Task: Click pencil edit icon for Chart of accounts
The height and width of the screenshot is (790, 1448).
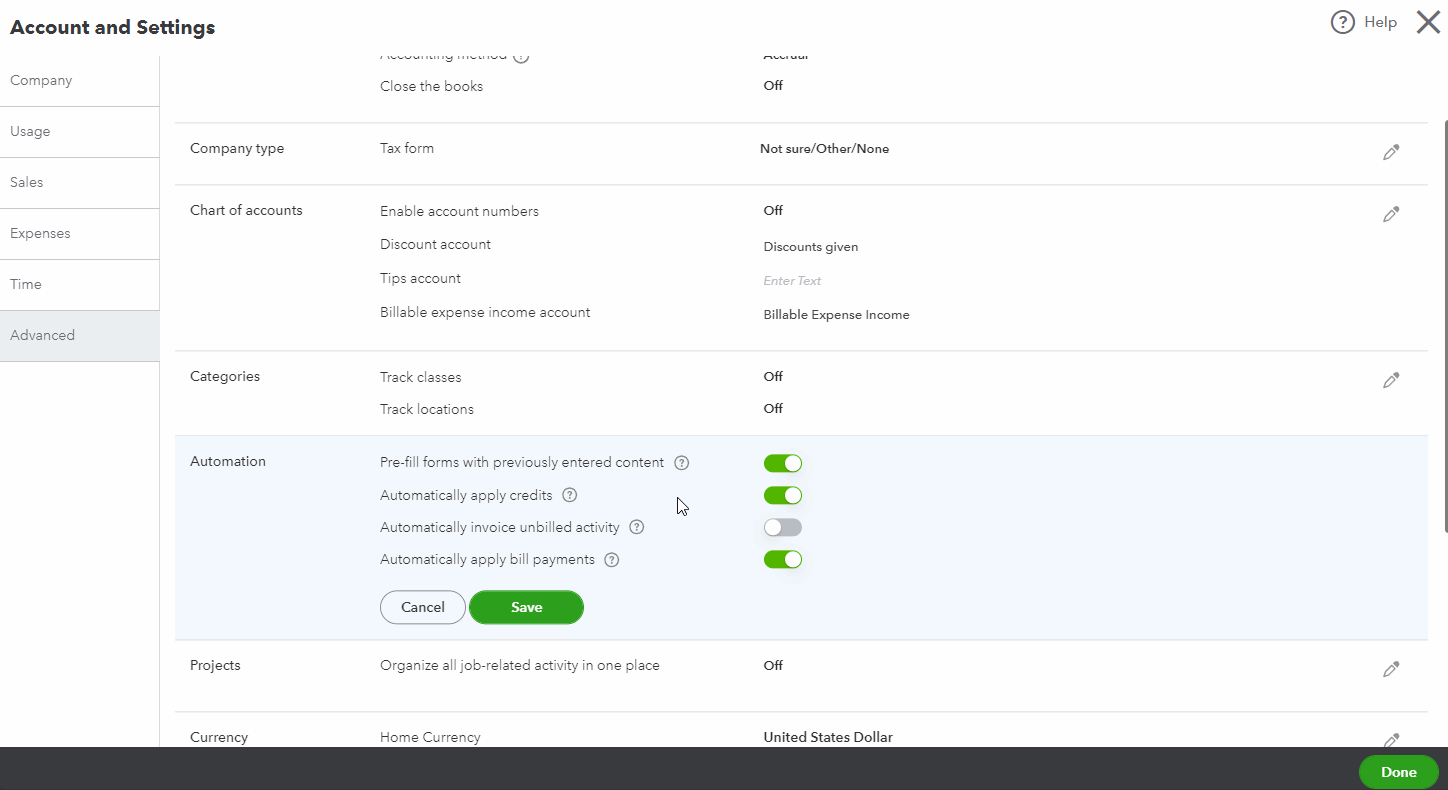Action: 1391,214
